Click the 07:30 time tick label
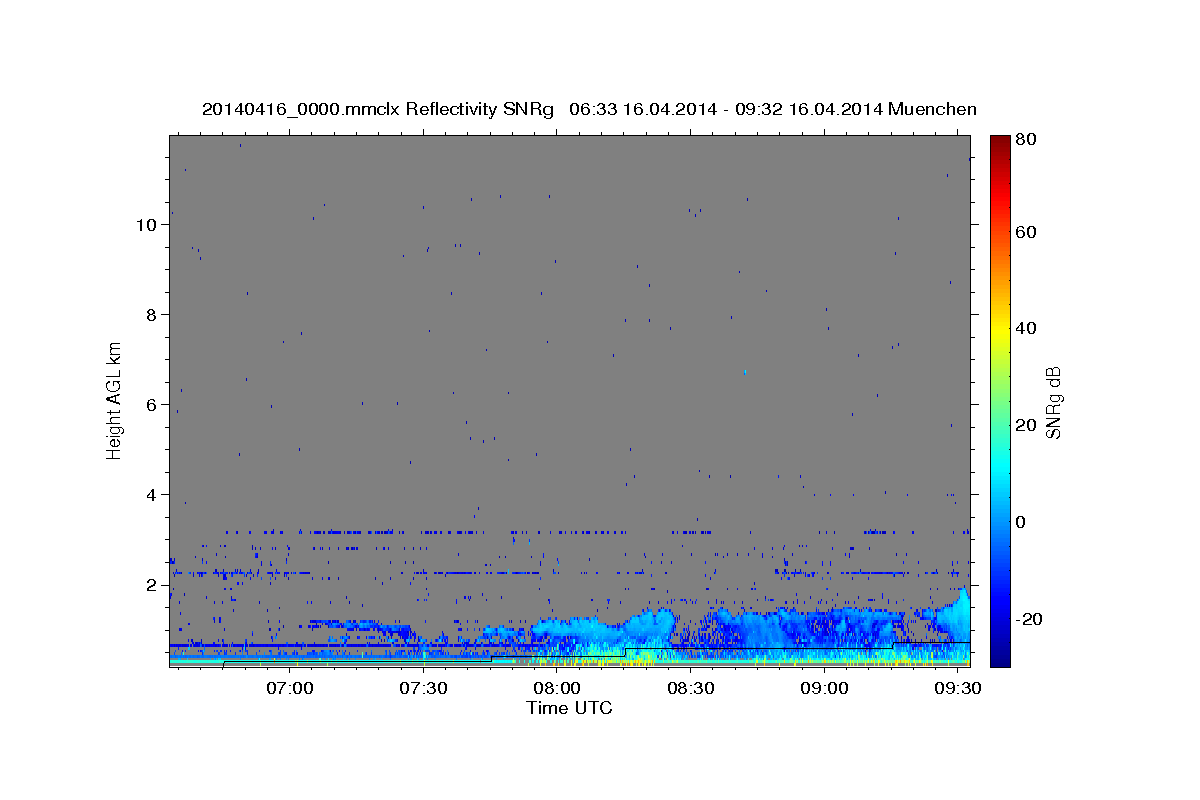The height and width of the screenshot is (800, 1200). pos(424,689)
